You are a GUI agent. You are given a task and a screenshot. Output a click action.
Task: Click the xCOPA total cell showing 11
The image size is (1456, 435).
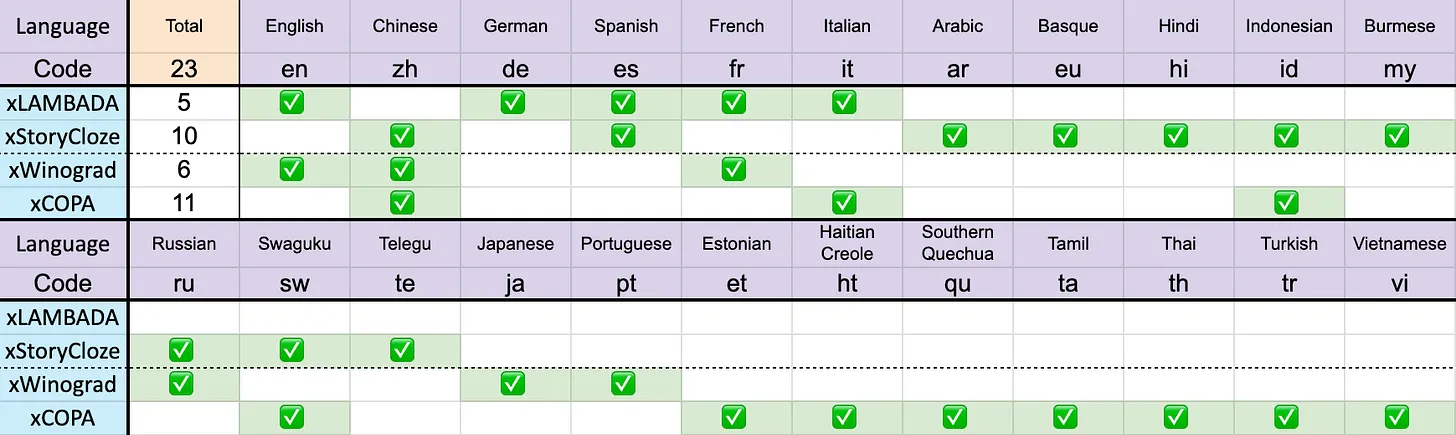click(x=184, y=203)
